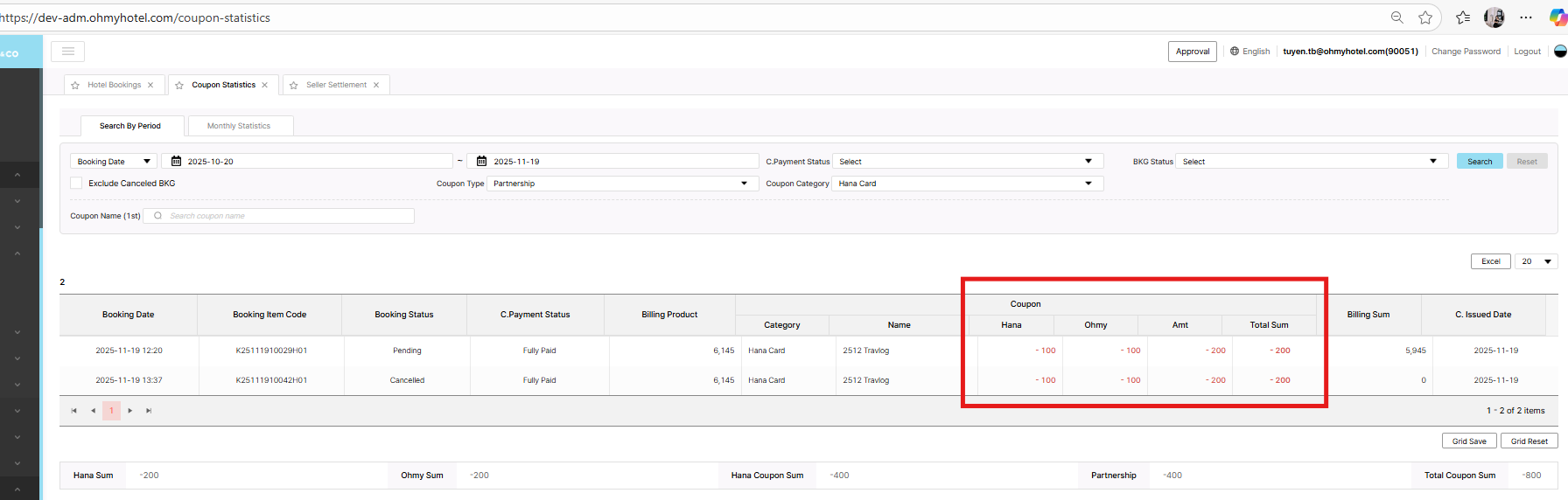This screenshot has width=1568, height=500.
Task: Go to the first page arrow
Action: 74,411
